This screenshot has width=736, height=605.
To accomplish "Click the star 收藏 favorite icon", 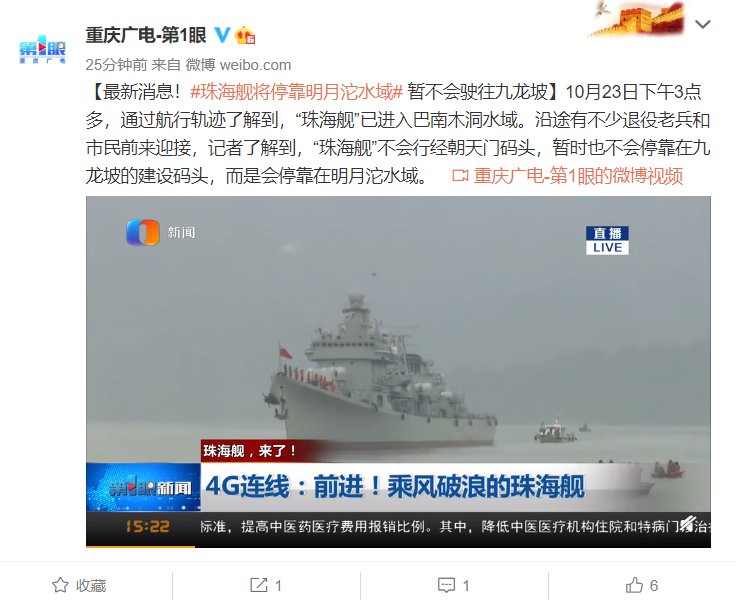I will pyautogui.click(x=60, y=585).
